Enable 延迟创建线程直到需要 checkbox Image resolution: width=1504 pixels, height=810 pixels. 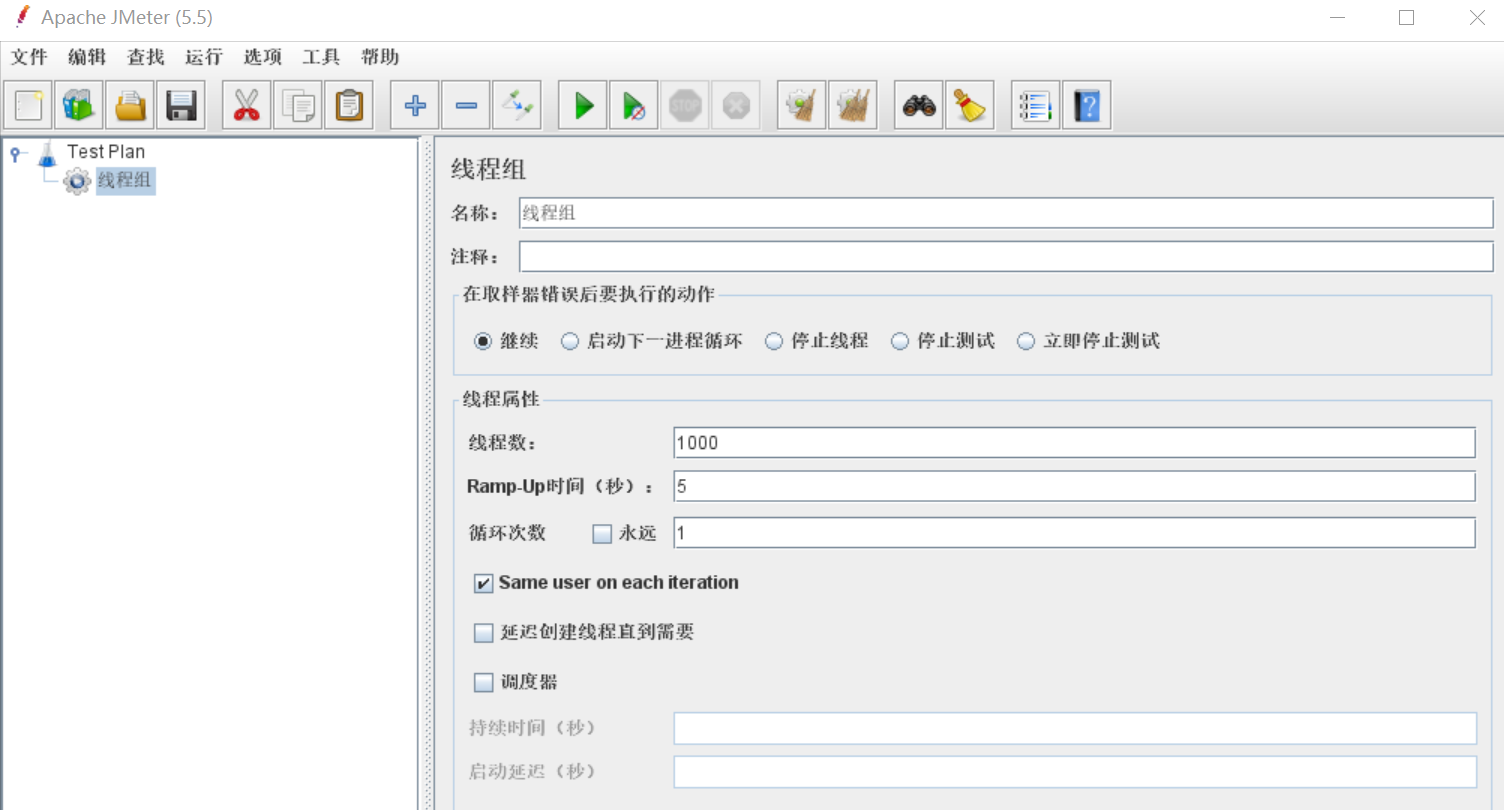pyautogui.click(x=484, y=633)
